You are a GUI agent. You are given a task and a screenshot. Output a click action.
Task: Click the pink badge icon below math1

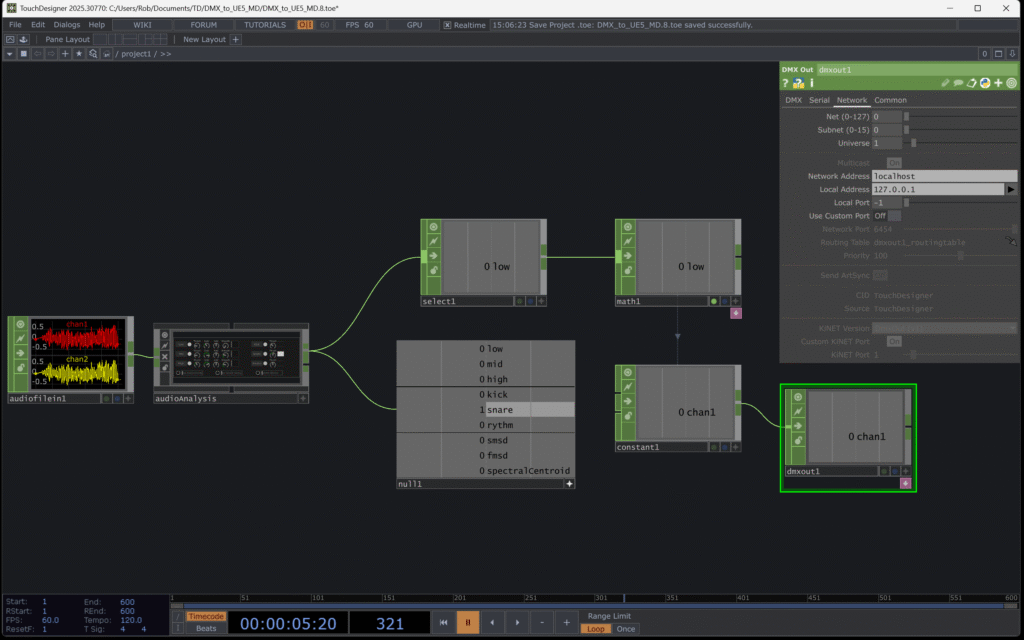click(x=736, y=313)
